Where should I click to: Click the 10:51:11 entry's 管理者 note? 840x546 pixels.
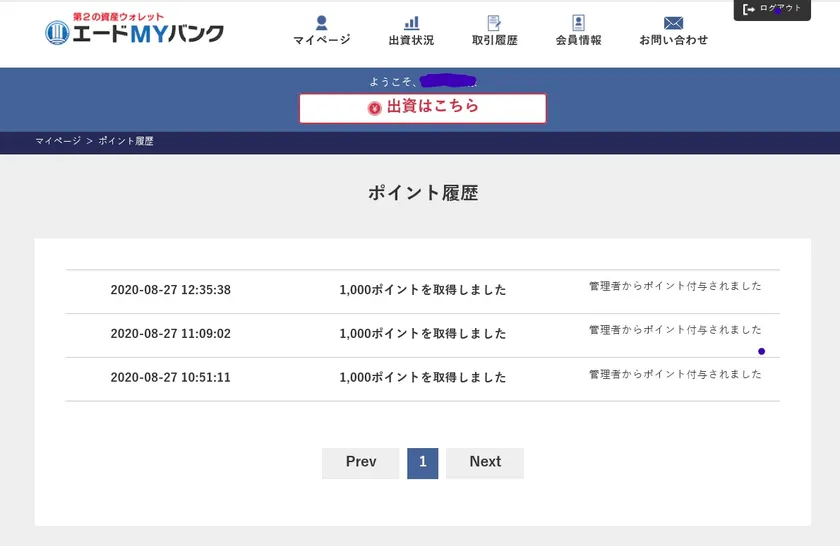click(675, 374)
